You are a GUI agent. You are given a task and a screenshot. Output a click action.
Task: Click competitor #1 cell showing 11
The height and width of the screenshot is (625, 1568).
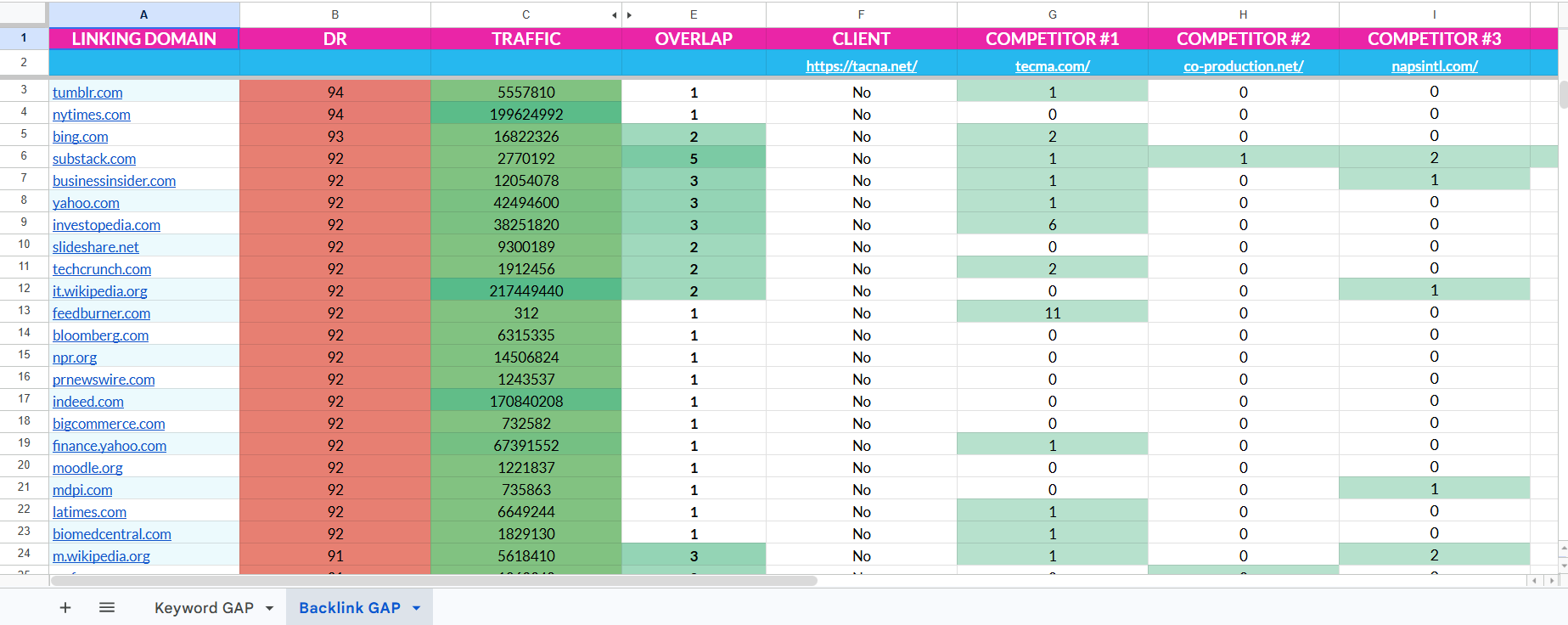[x=1053, y=313]
